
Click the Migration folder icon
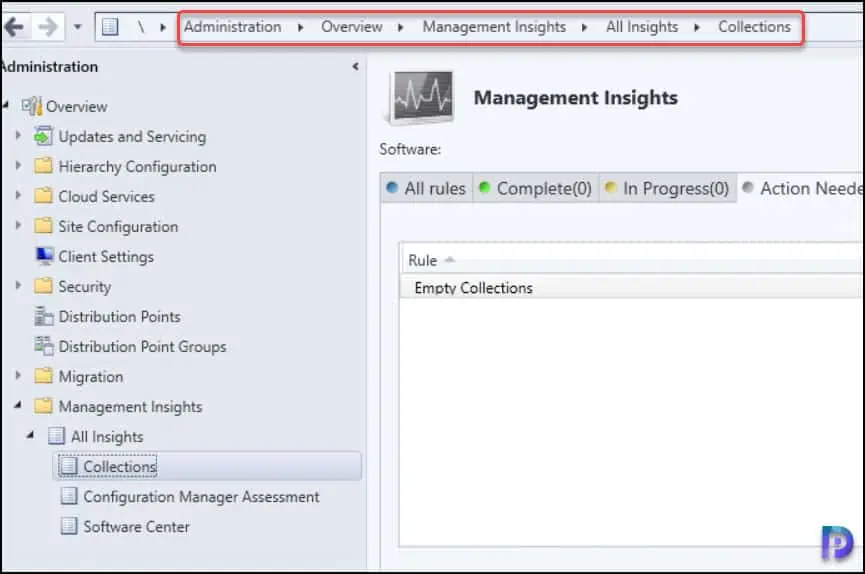click(x=44, y=376)
